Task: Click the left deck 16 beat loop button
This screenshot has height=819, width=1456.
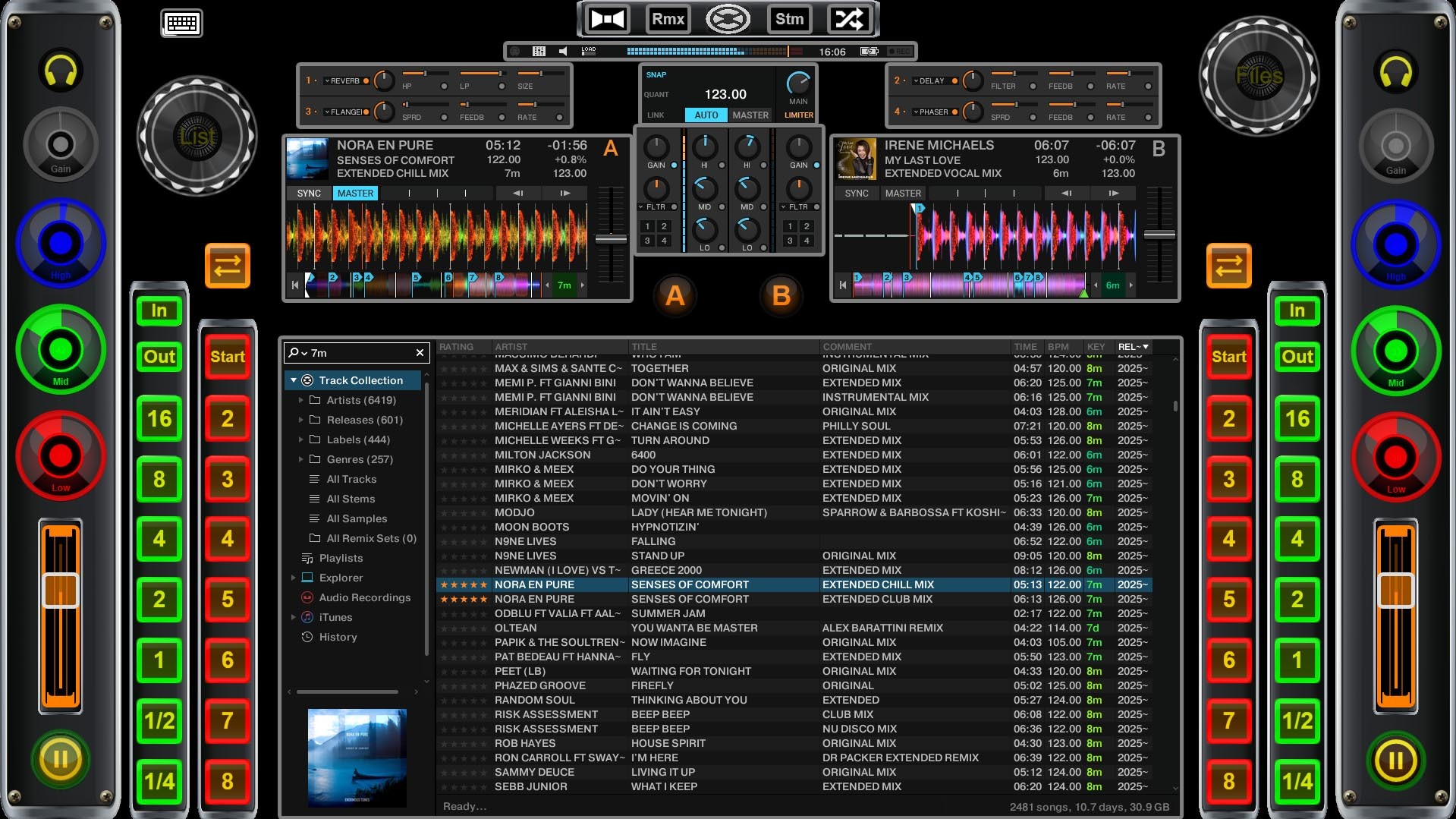Action: (159, 418)
